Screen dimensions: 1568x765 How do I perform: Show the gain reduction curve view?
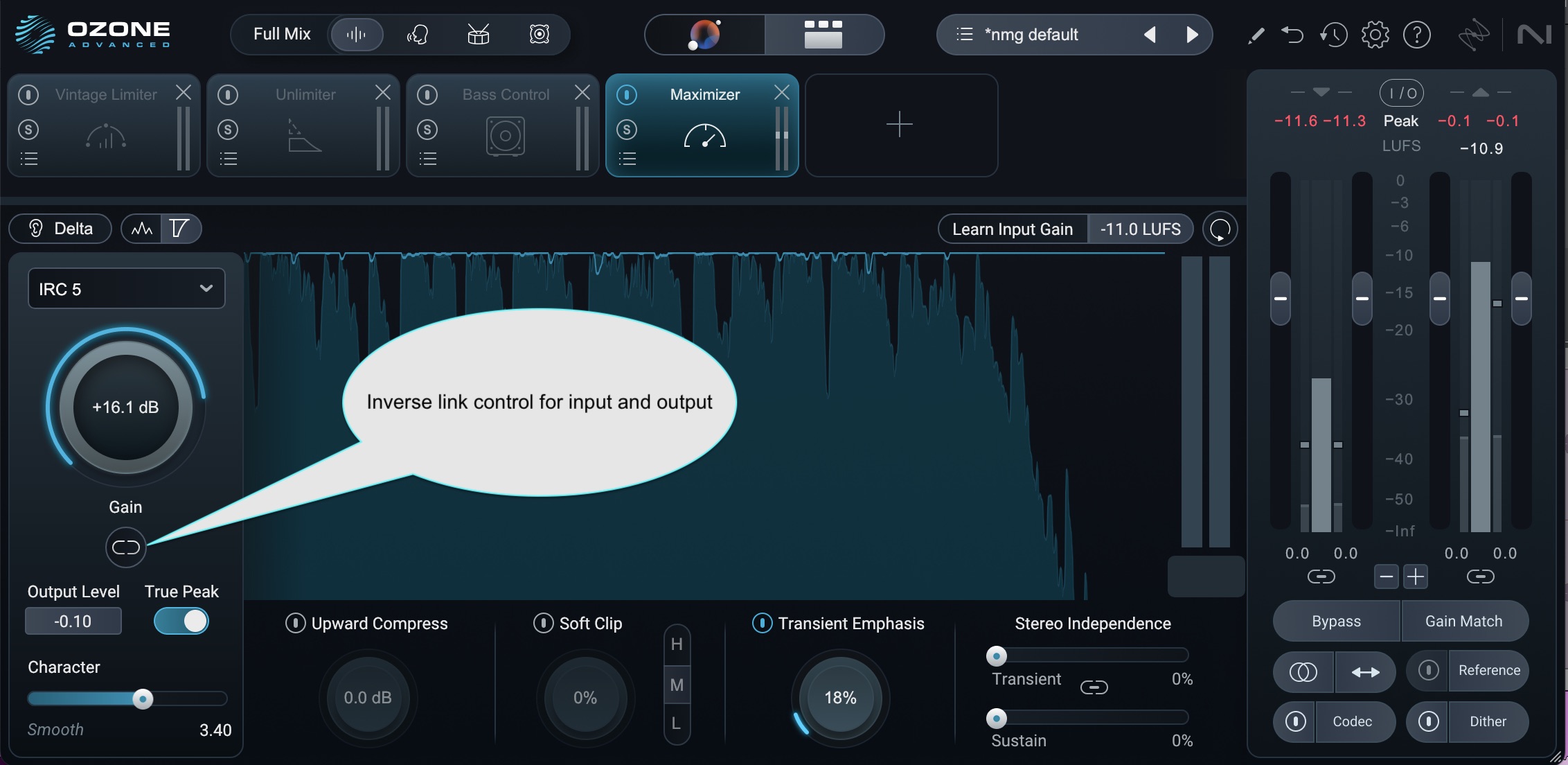[x=180, y=229]
